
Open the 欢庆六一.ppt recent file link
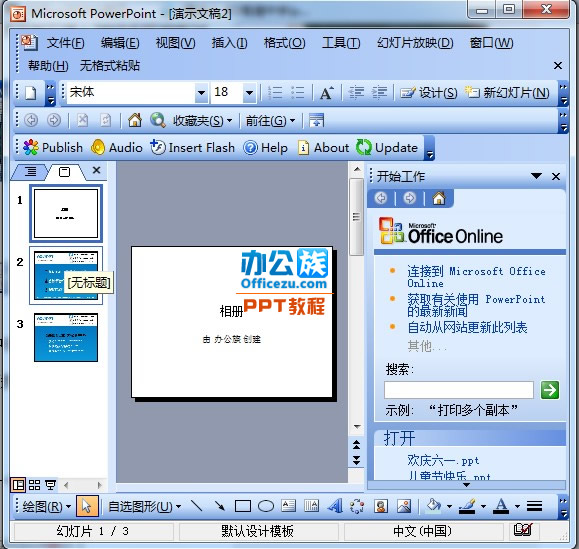coord(443,460)
